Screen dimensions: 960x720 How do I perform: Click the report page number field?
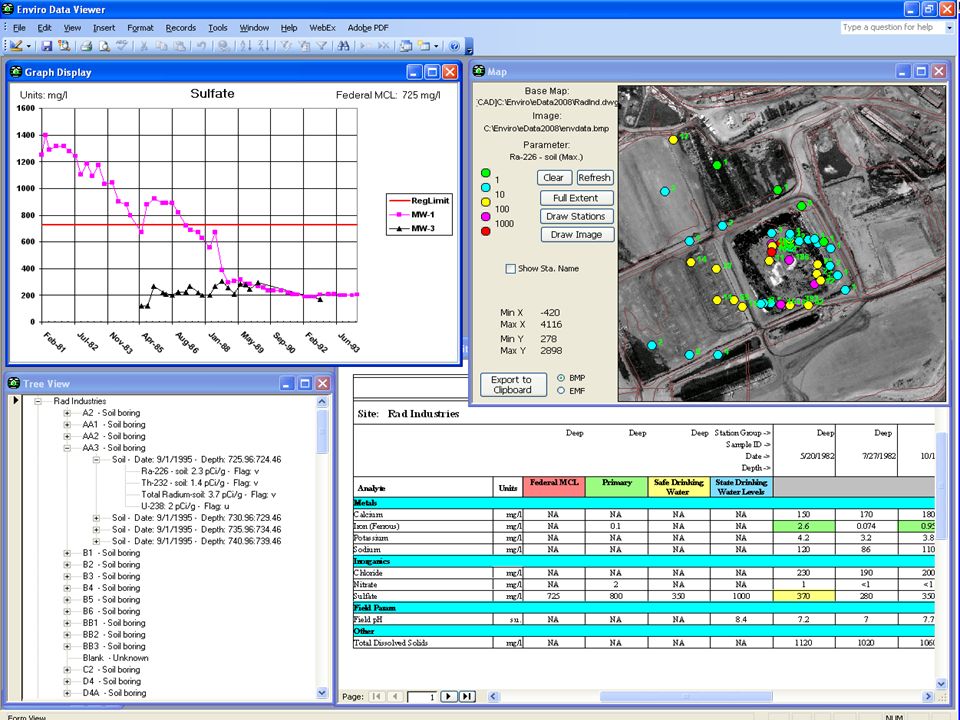(422, 697)
